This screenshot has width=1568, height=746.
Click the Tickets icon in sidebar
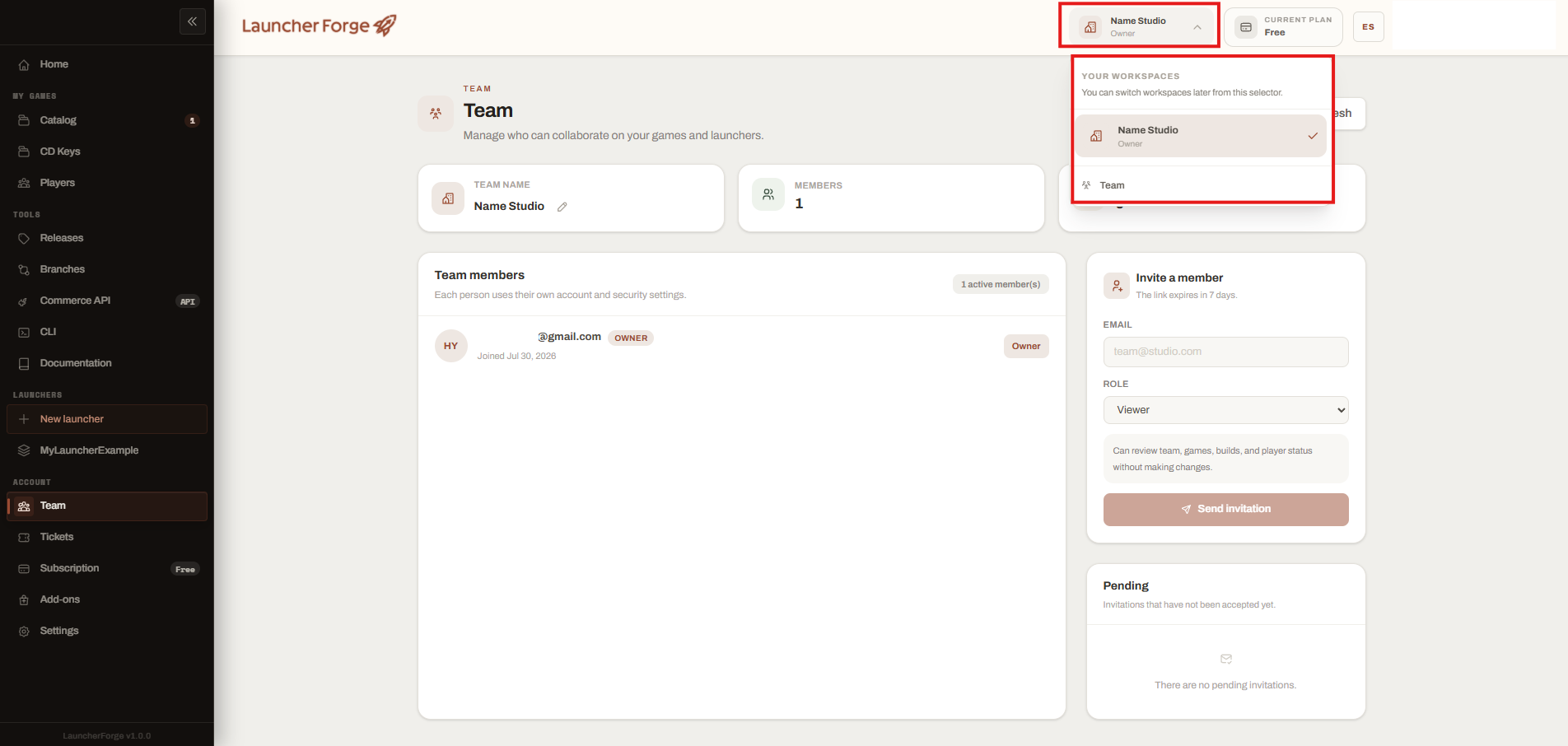[24, 537]
